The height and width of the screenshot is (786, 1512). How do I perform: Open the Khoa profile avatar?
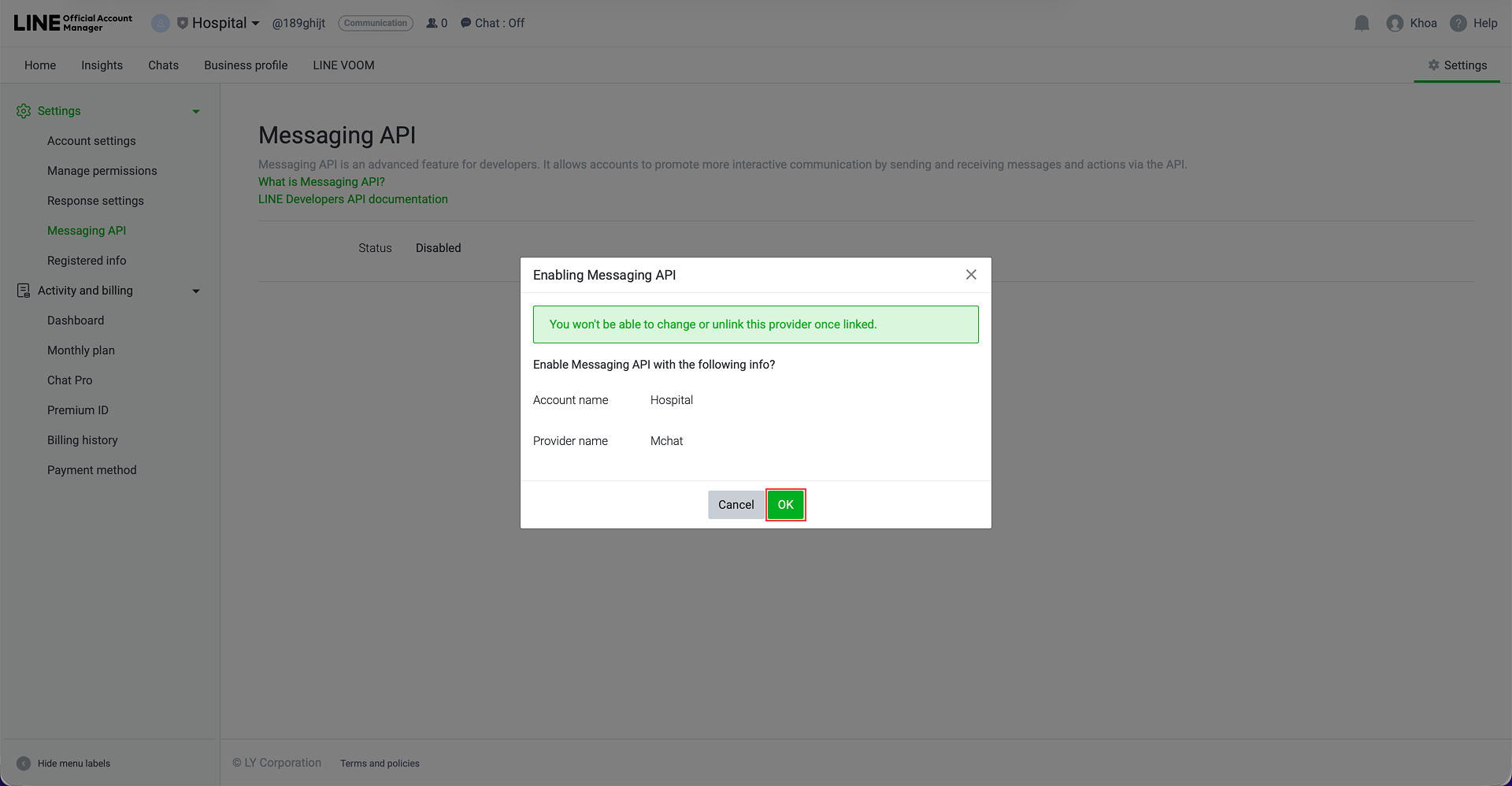pyautogui.click(x=1394, y=23)
